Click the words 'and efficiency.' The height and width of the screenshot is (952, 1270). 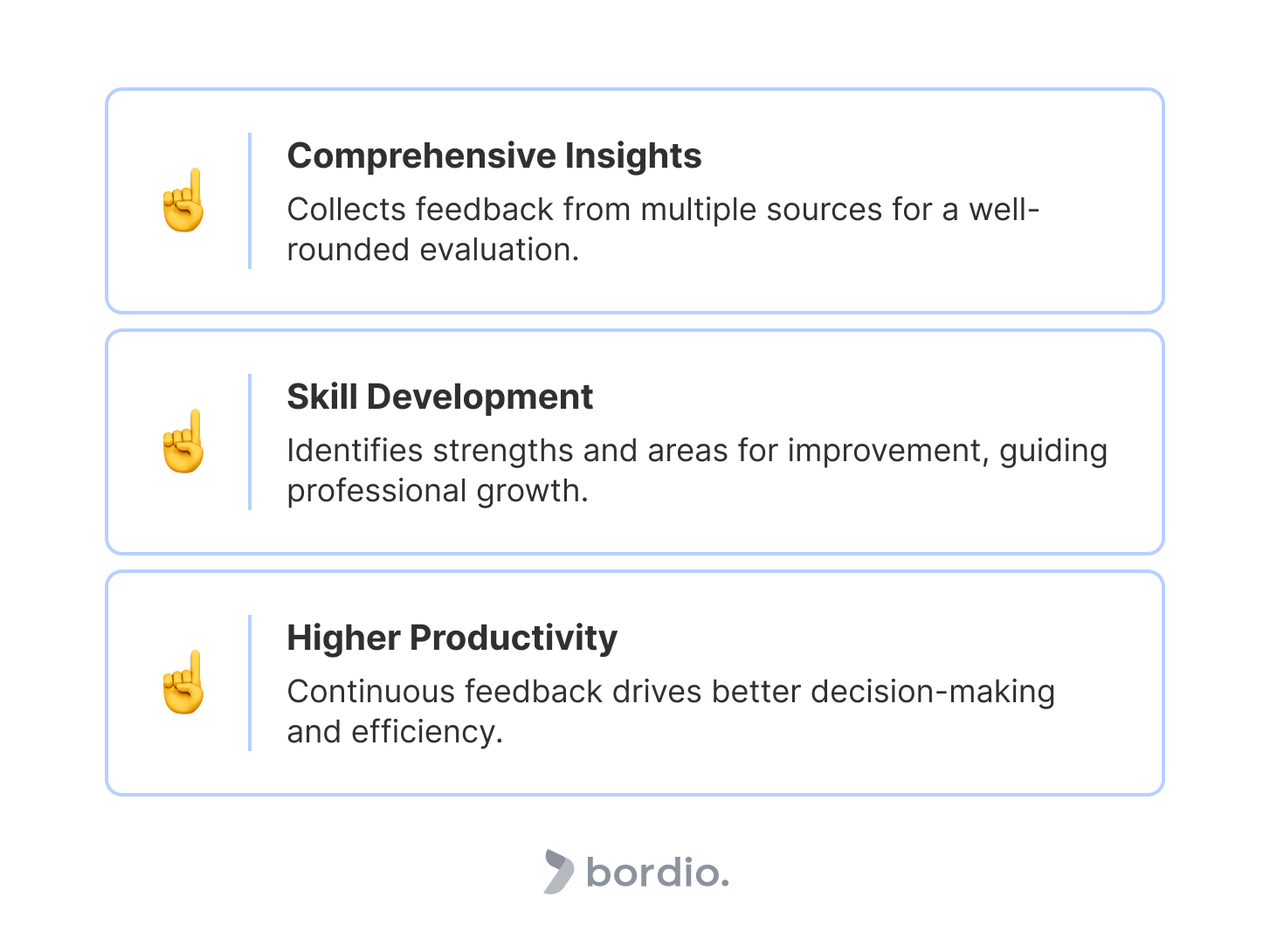[x=395, y=732]
